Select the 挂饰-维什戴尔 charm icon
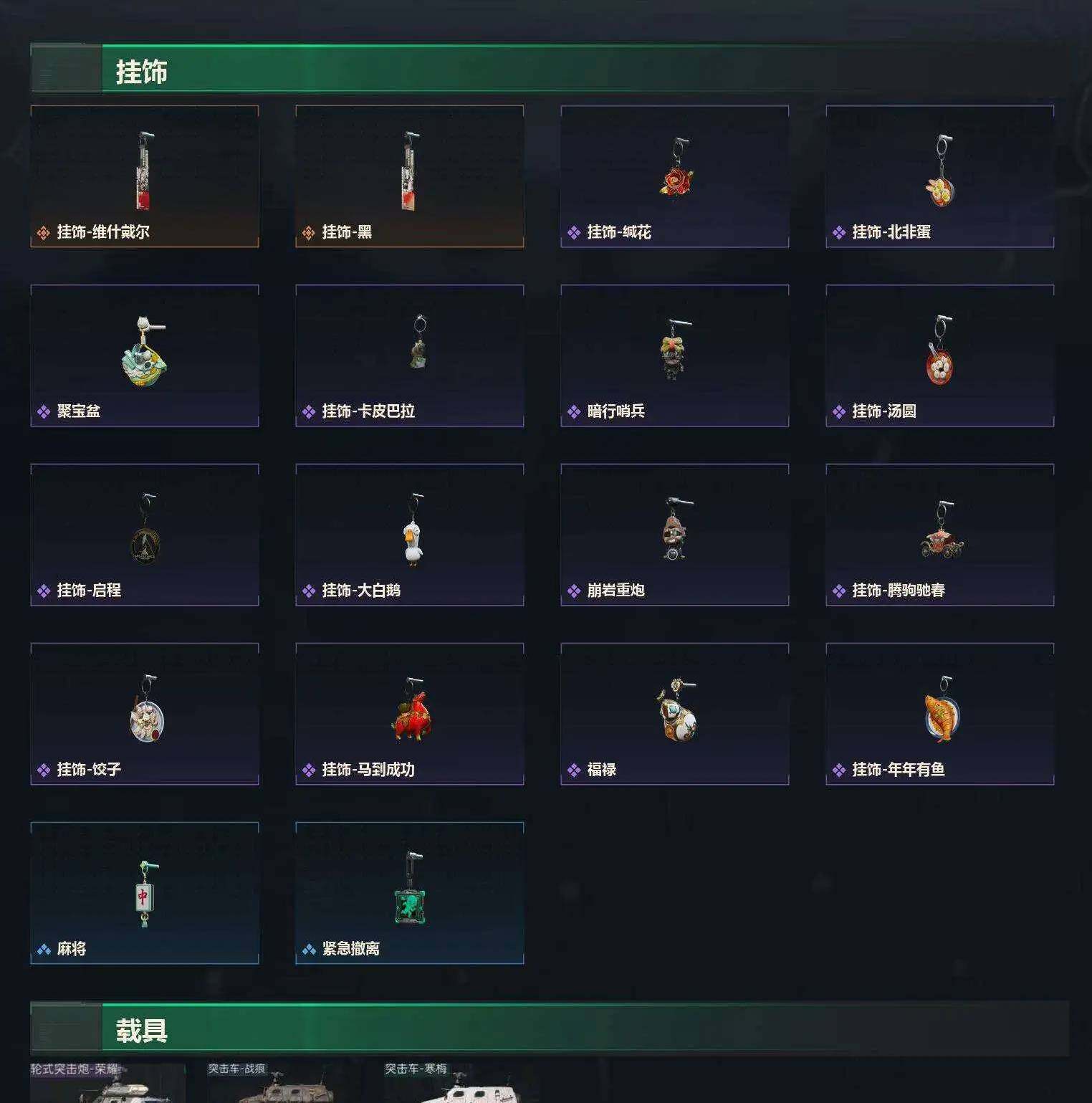 click(144, 171)
